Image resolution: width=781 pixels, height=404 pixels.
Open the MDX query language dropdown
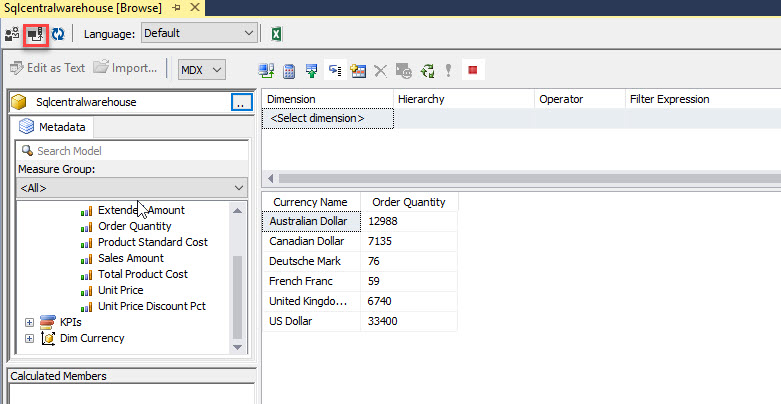point(202,70)
